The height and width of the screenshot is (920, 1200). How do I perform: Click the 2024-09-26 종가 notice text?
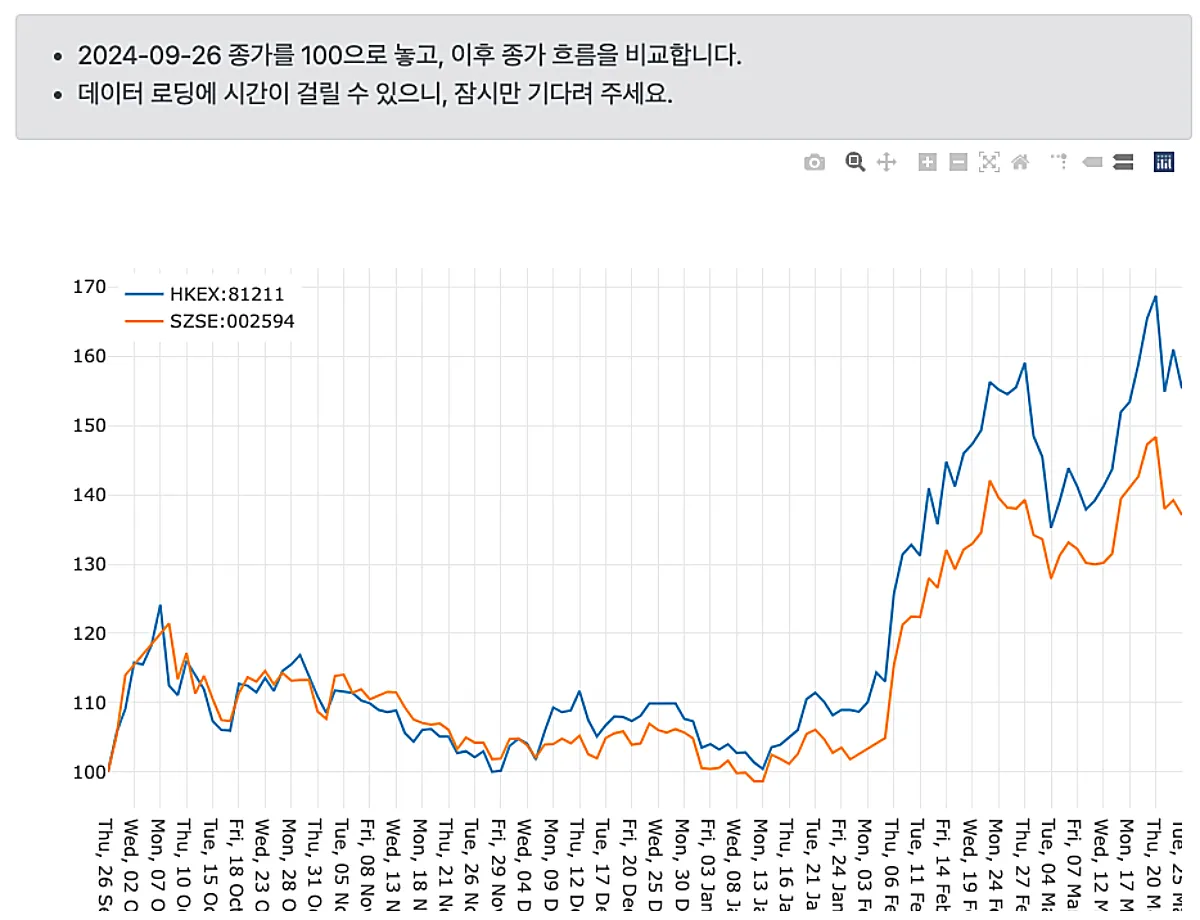(410, 55)
